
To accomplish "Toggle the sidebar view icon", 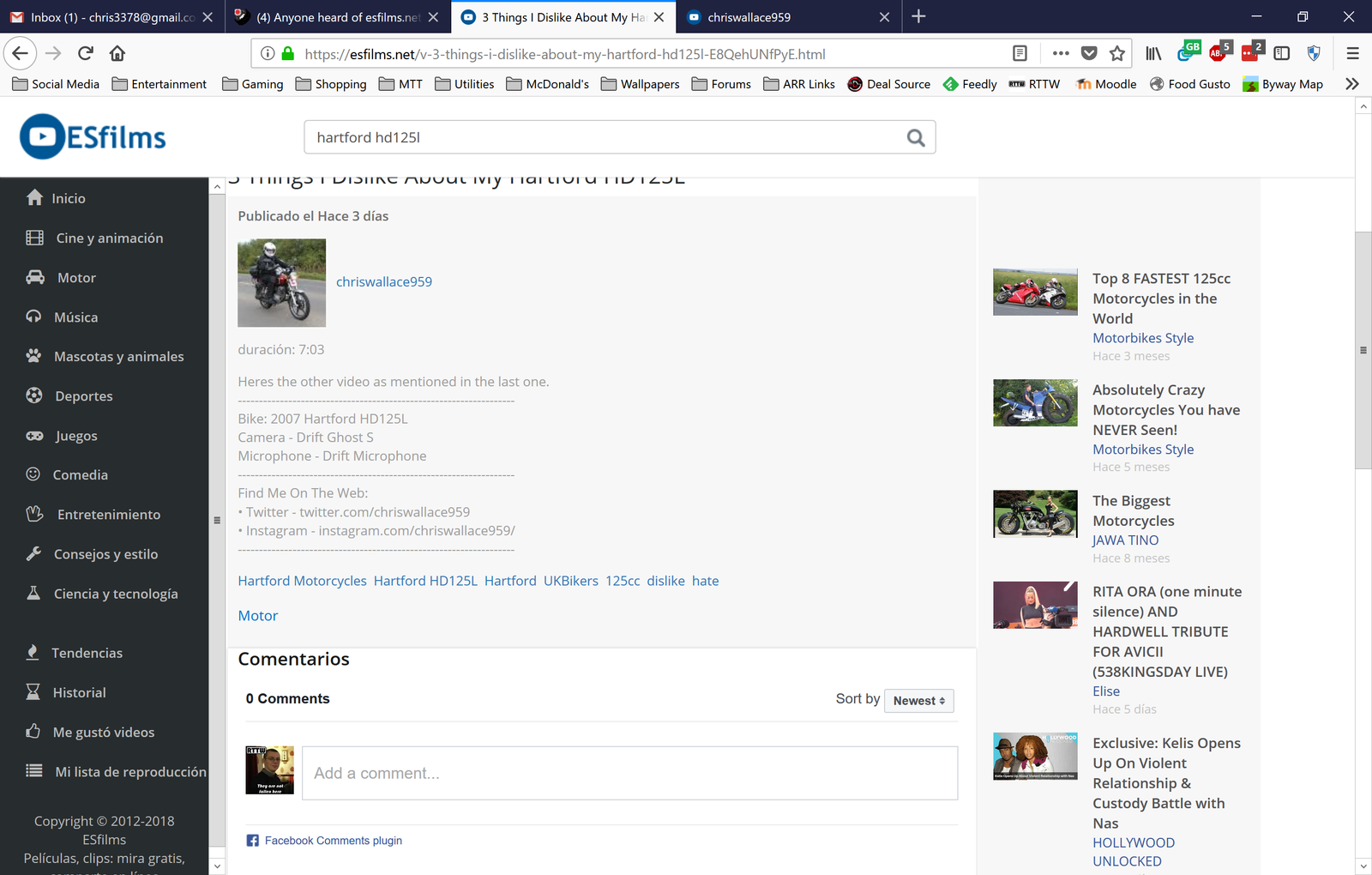I will [1282, 53].
